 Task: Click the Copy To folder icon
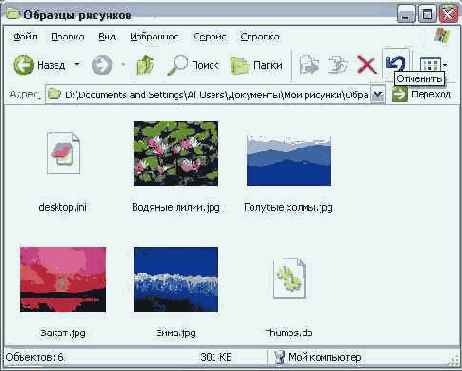coord(338,65)
